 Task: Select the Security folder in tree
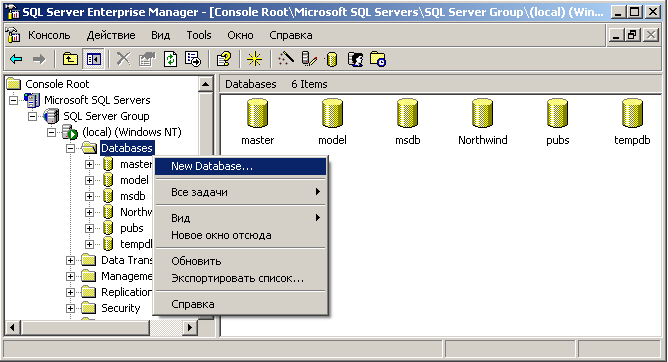pos(121,308)
